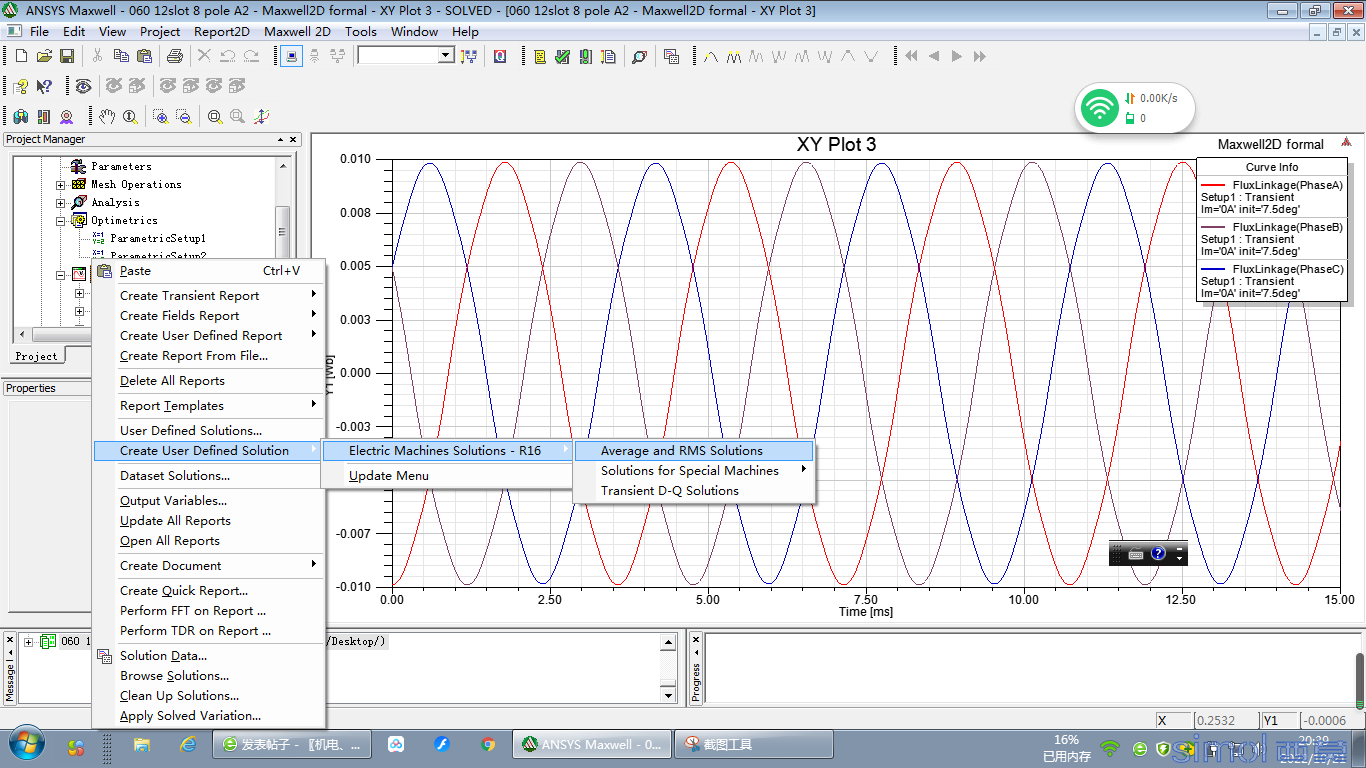Image resolution: width=1366 pixels, height=768 pixels.
Task: Click the Analysis magnifier tree icon
Action: (x=79, y=202)
